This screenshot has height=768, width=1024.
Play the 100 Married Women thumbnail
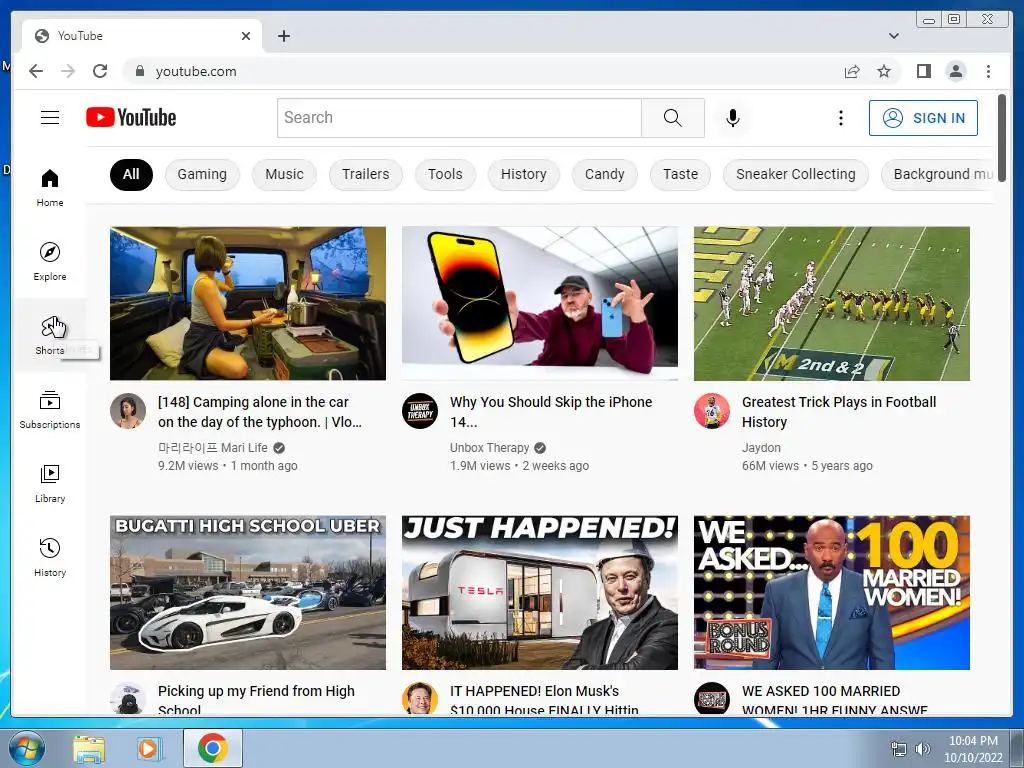click(831, 592)
